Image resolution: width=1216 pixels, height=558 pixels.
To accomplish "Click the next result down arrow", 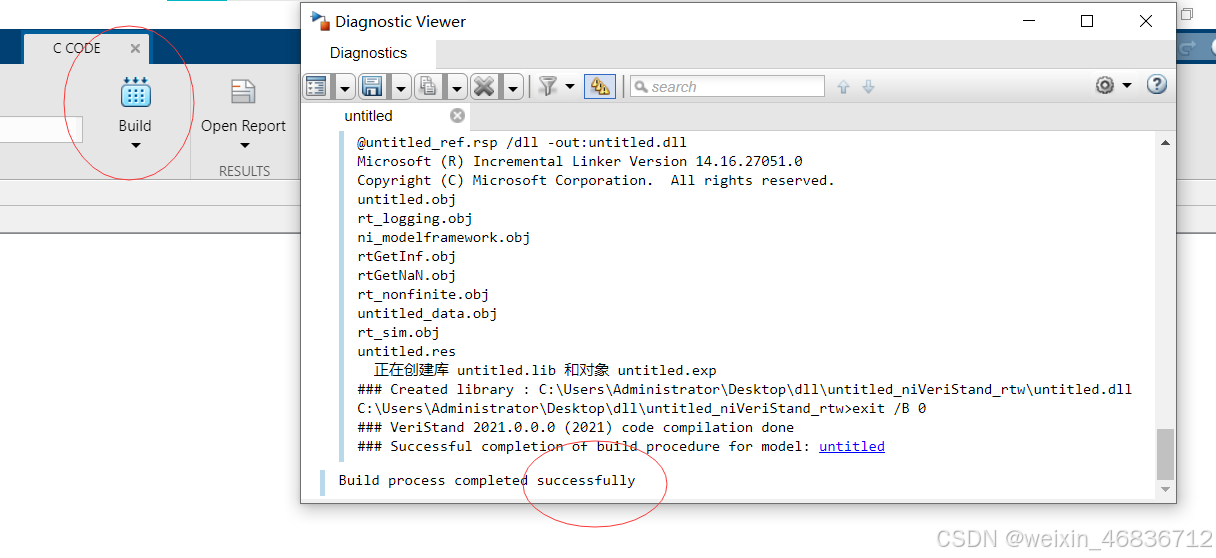I will [868, 87].
